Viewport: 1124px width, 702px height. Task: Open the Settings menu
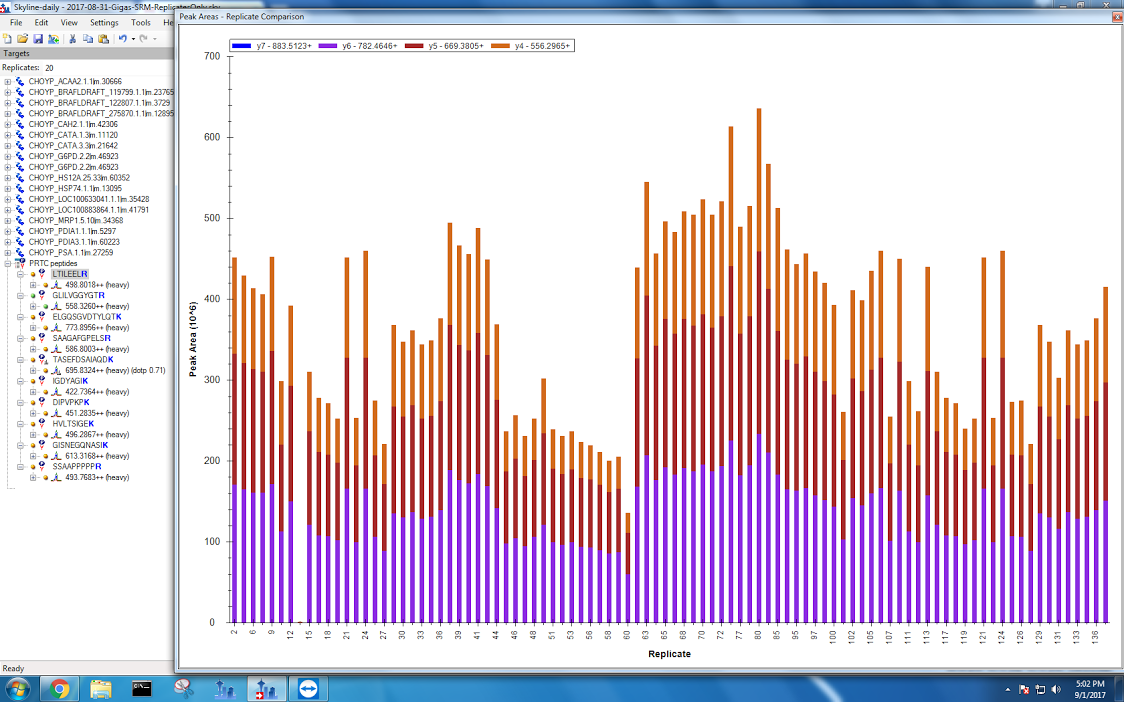pyautogui.click(x=103, y=22)
